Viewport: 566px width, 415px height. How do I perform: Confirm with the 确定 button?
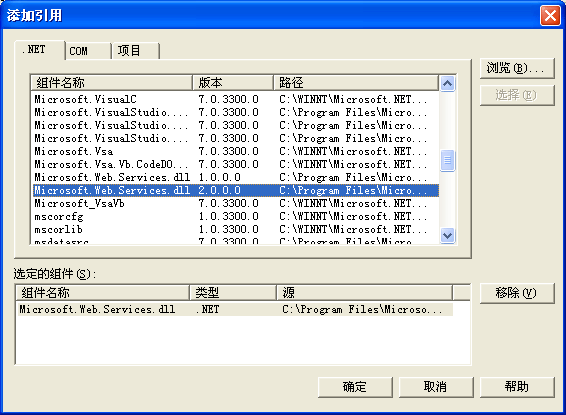[355, 387]
